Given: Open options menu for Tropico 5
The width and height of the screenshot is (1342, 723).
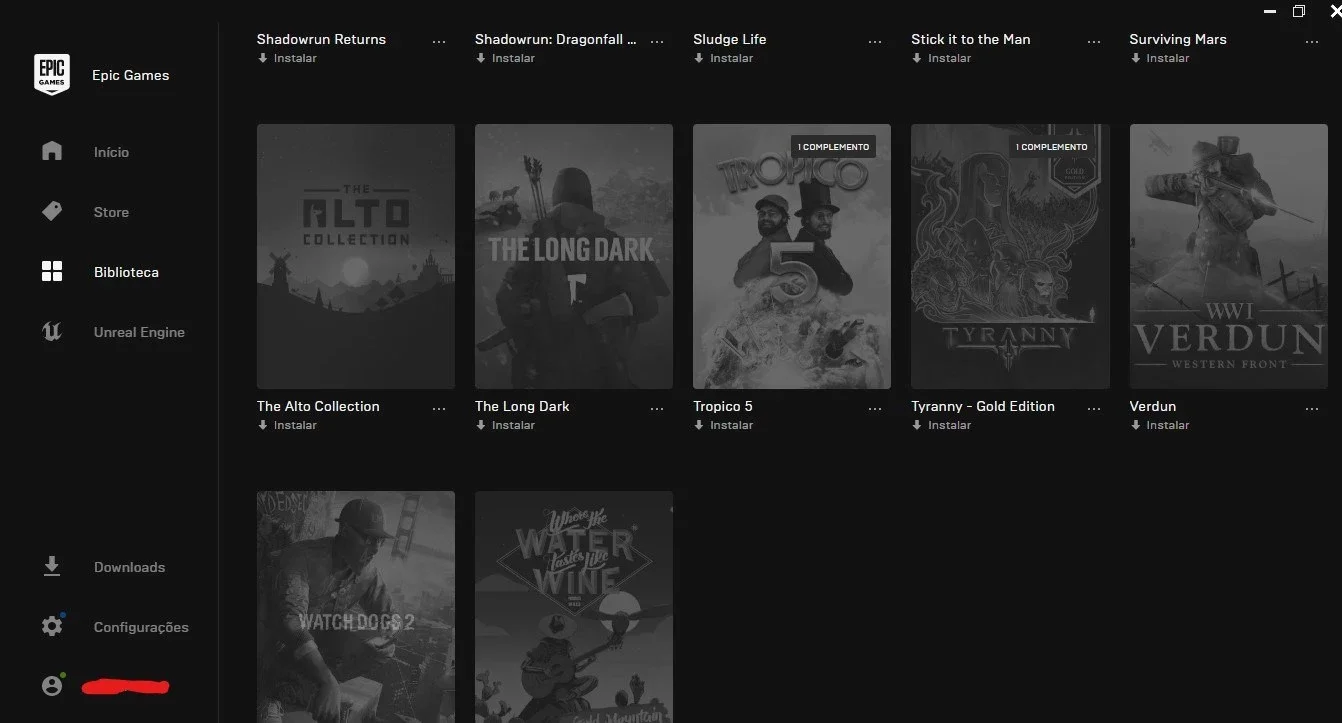Looking at the screenshot, I should tap(875, 409).
